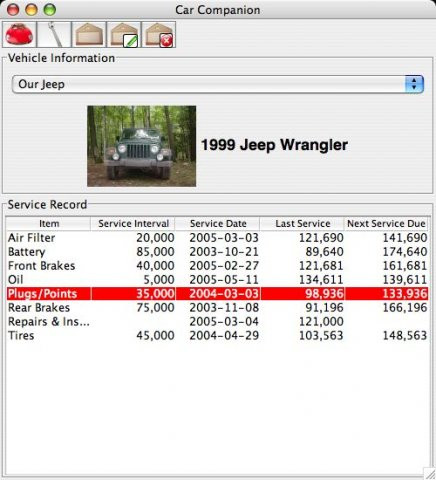The image size is (436, 480).
Task: Select the Battery row
Action: pos(217,252)
